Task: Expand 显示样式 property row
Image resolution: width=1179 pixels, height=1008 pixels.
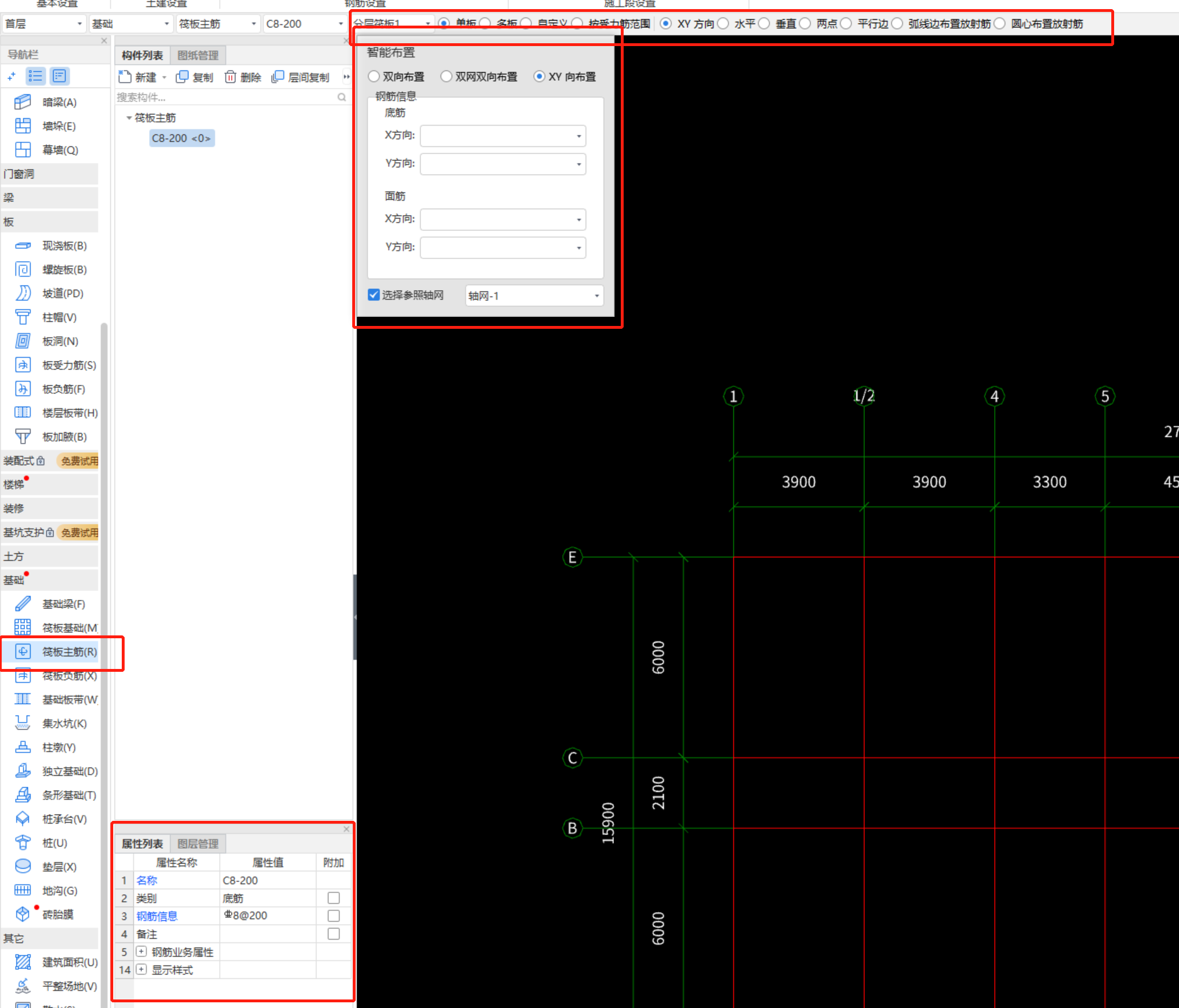Action: click(x=142, y=969)
